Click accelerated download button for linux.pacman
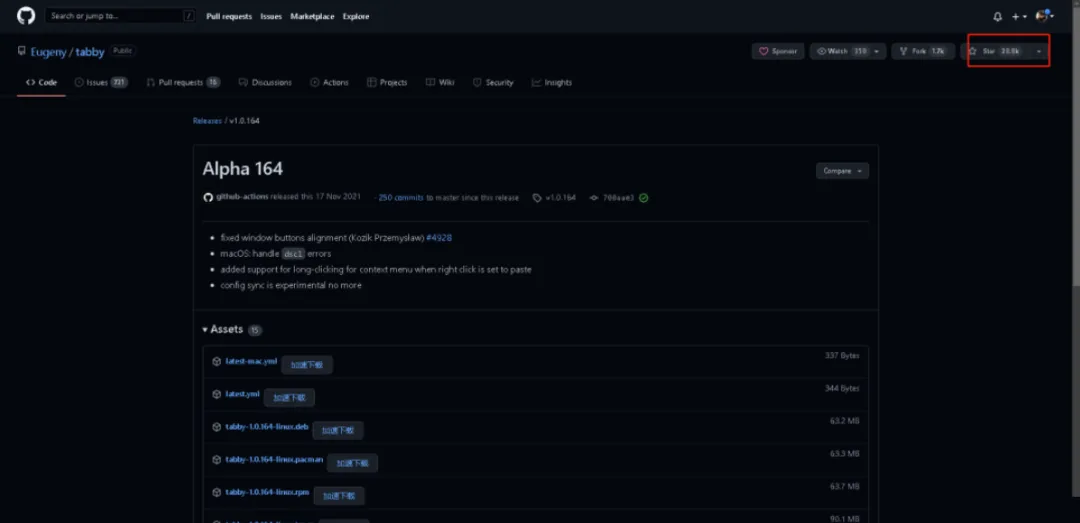The image size is (1080, 523). point(353,463)
